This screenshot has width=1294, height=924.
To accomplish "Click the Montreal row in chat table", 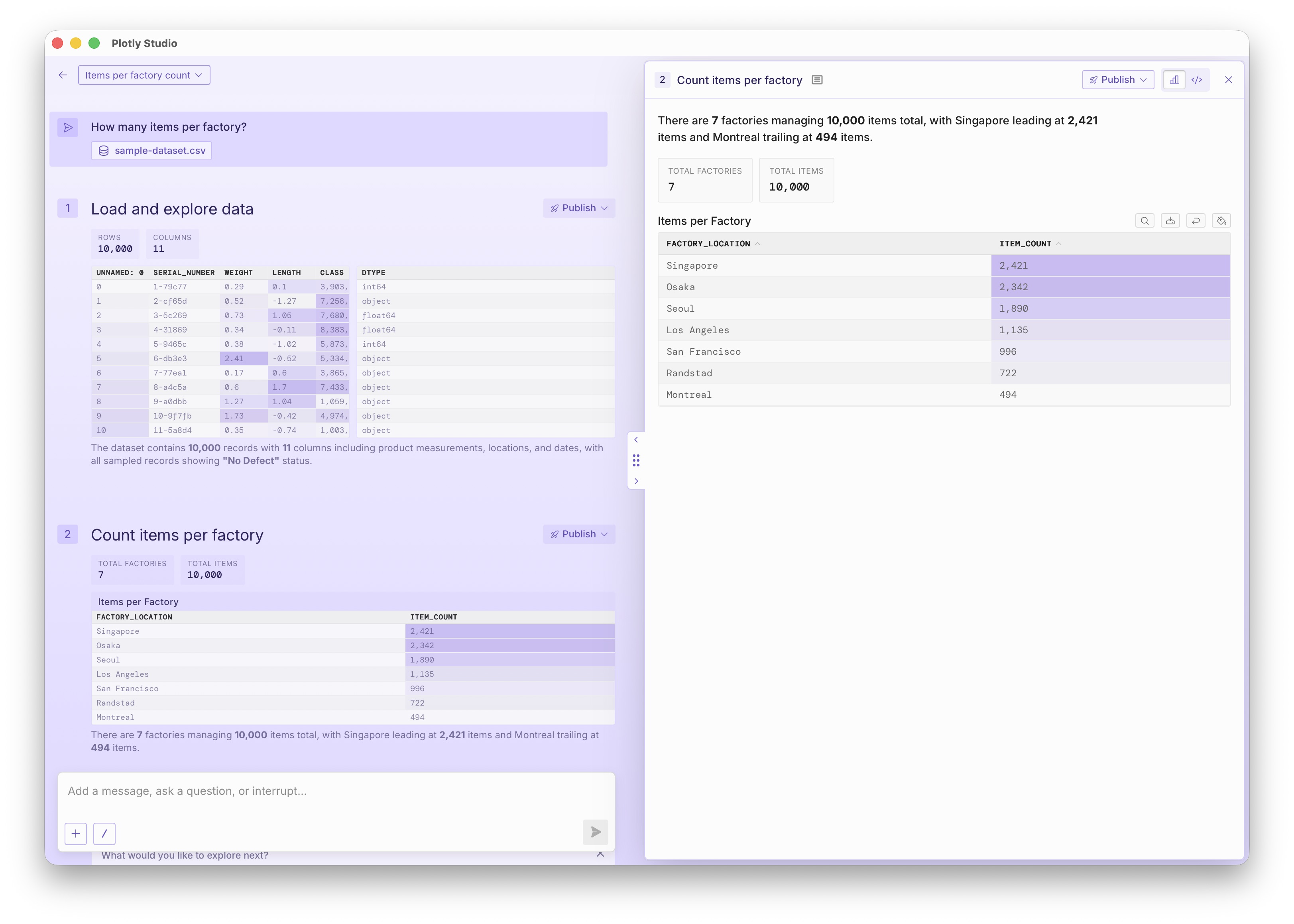I will [353, 718].
